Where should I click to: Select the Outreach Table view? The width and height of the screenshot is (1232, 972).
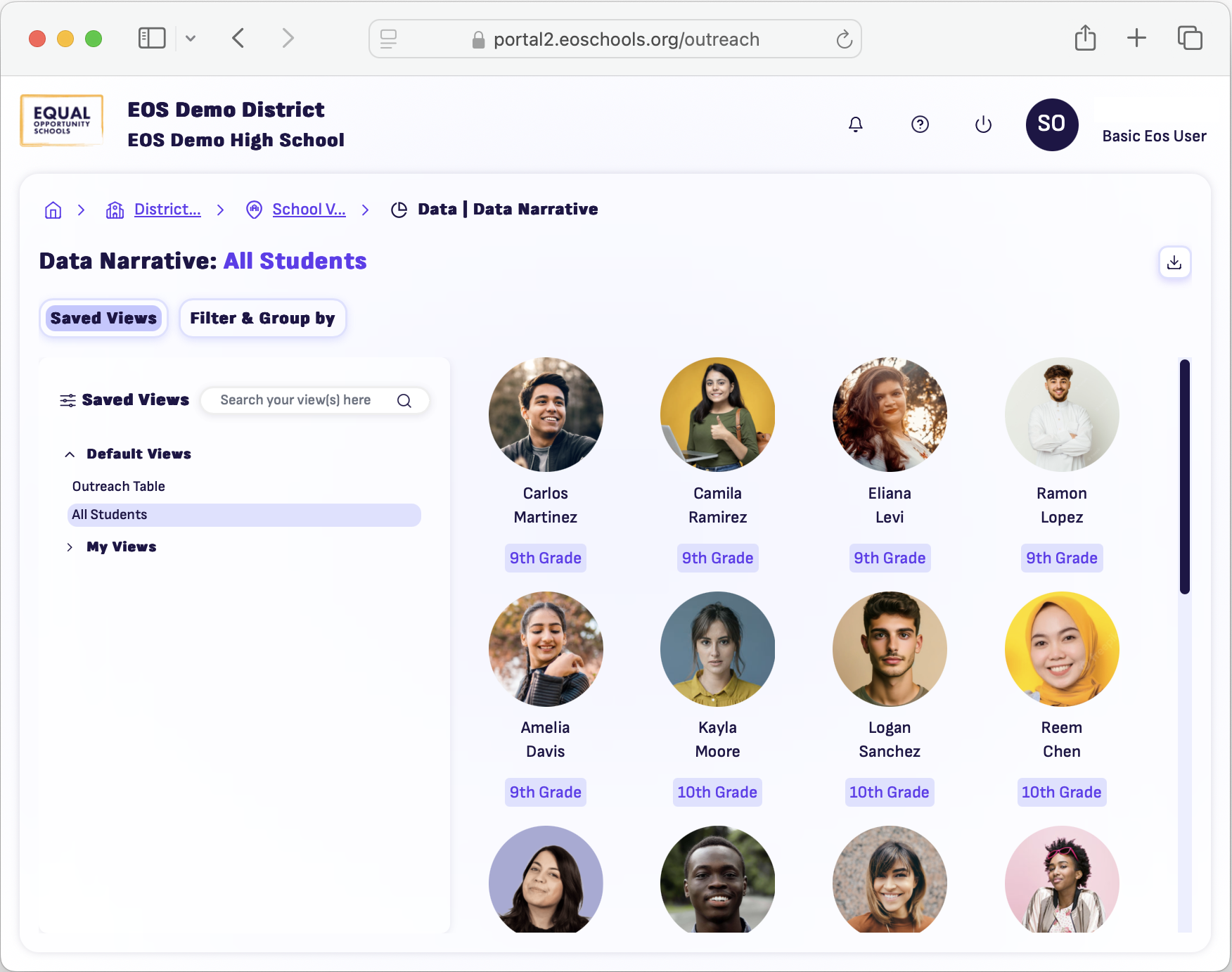tap(118, 486)
